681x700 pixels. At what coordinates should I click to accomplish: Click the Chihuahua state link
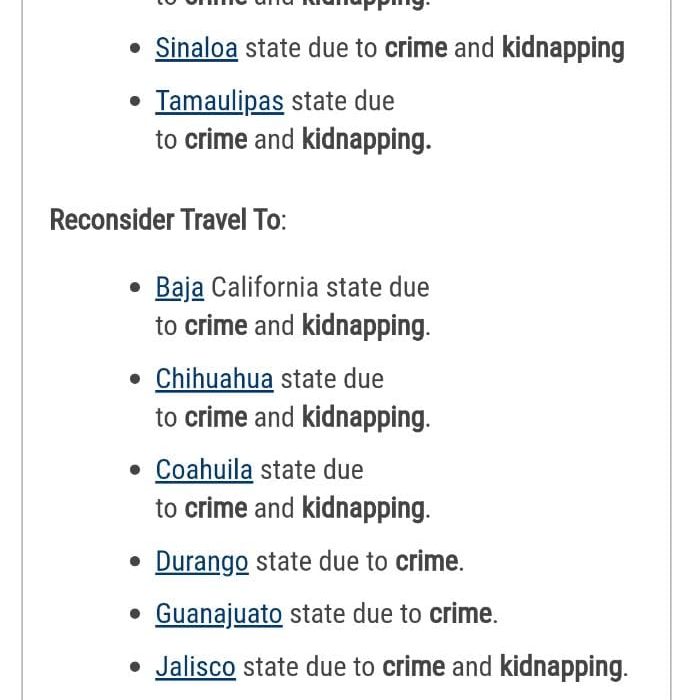(x=214, y=379)
